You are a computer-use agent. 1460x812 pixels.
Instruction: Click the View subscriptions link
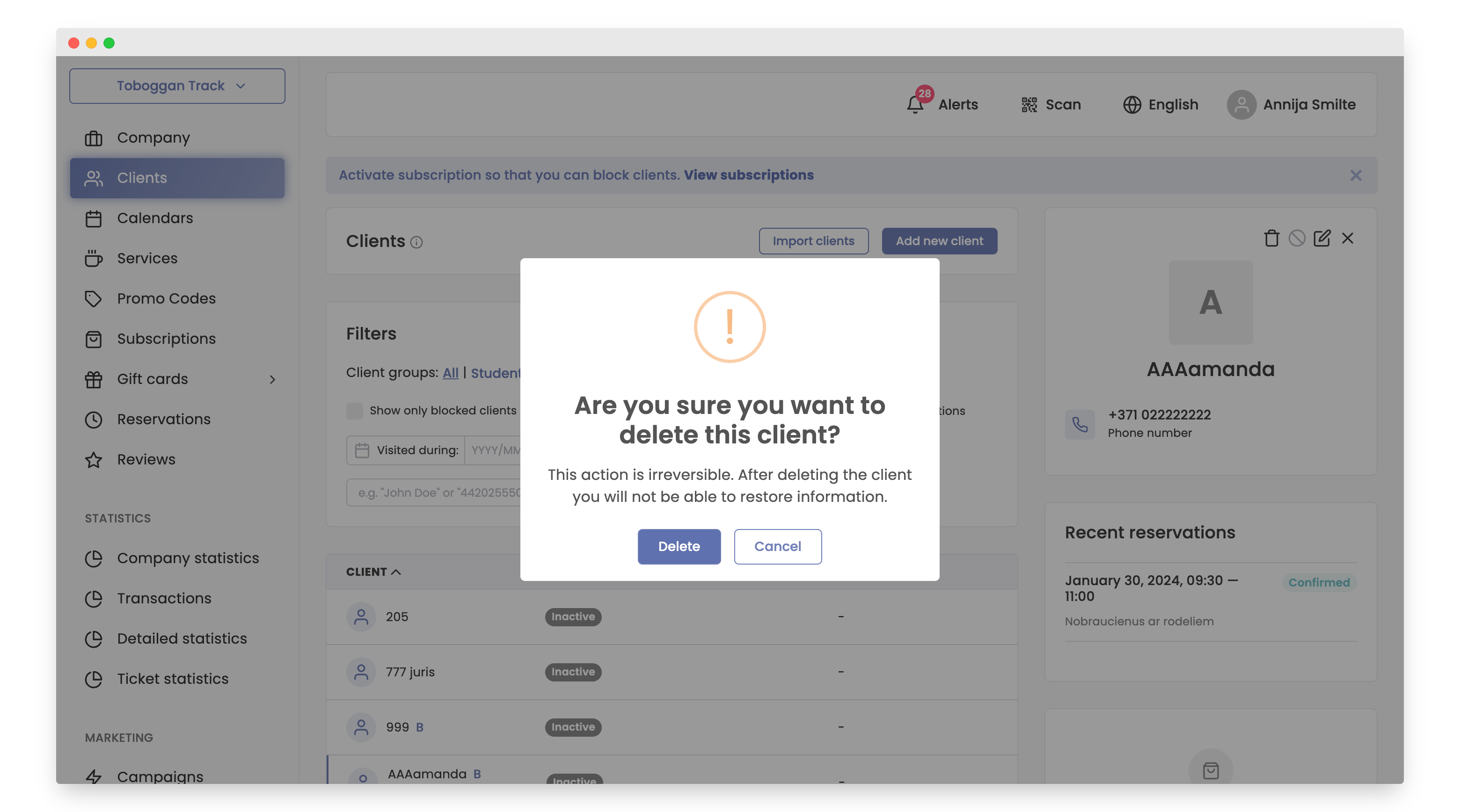748,175
